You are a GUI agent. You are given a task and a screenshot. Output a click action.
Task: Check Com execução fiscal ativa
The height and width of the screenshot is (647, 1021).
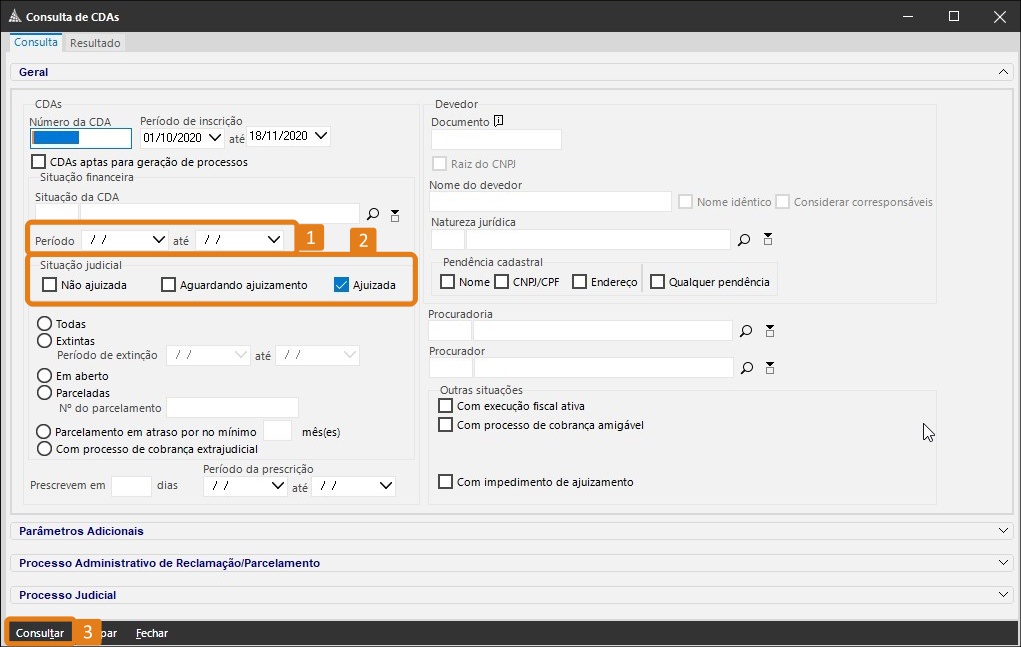[446, 406]
